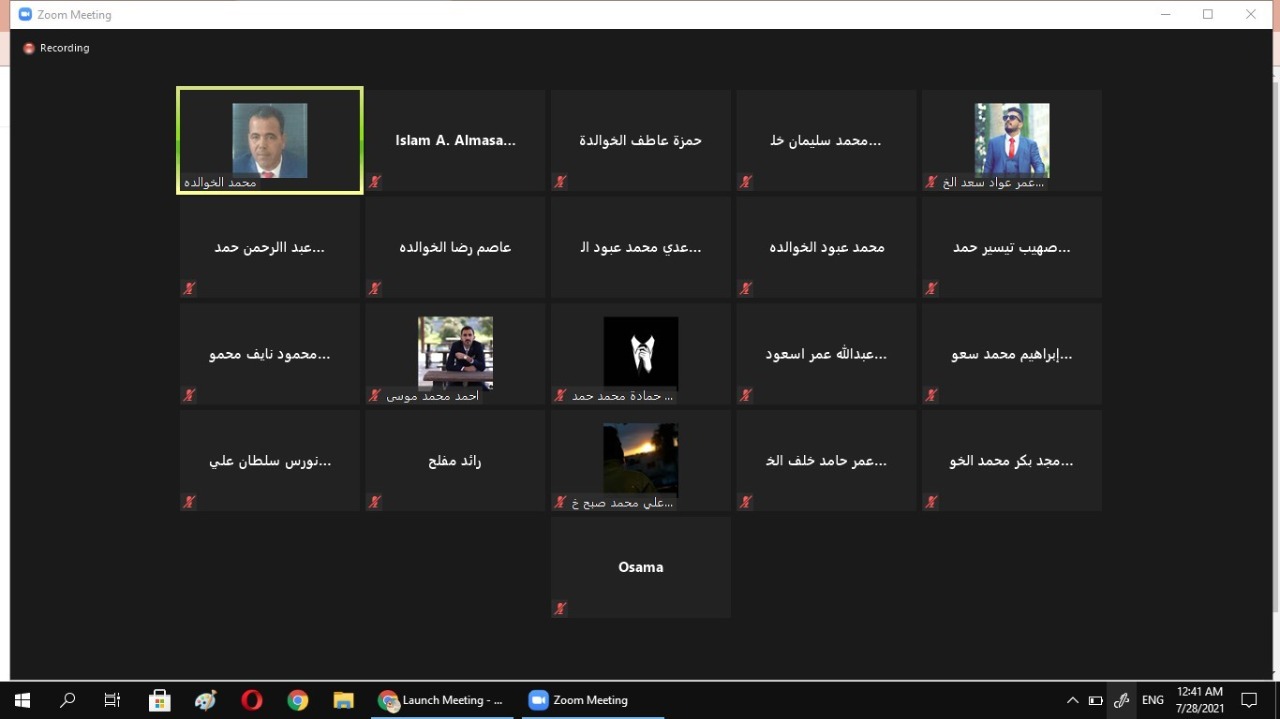
Task: Click the suit-and-tie avatar participant tile
Action: click(641, 353)
